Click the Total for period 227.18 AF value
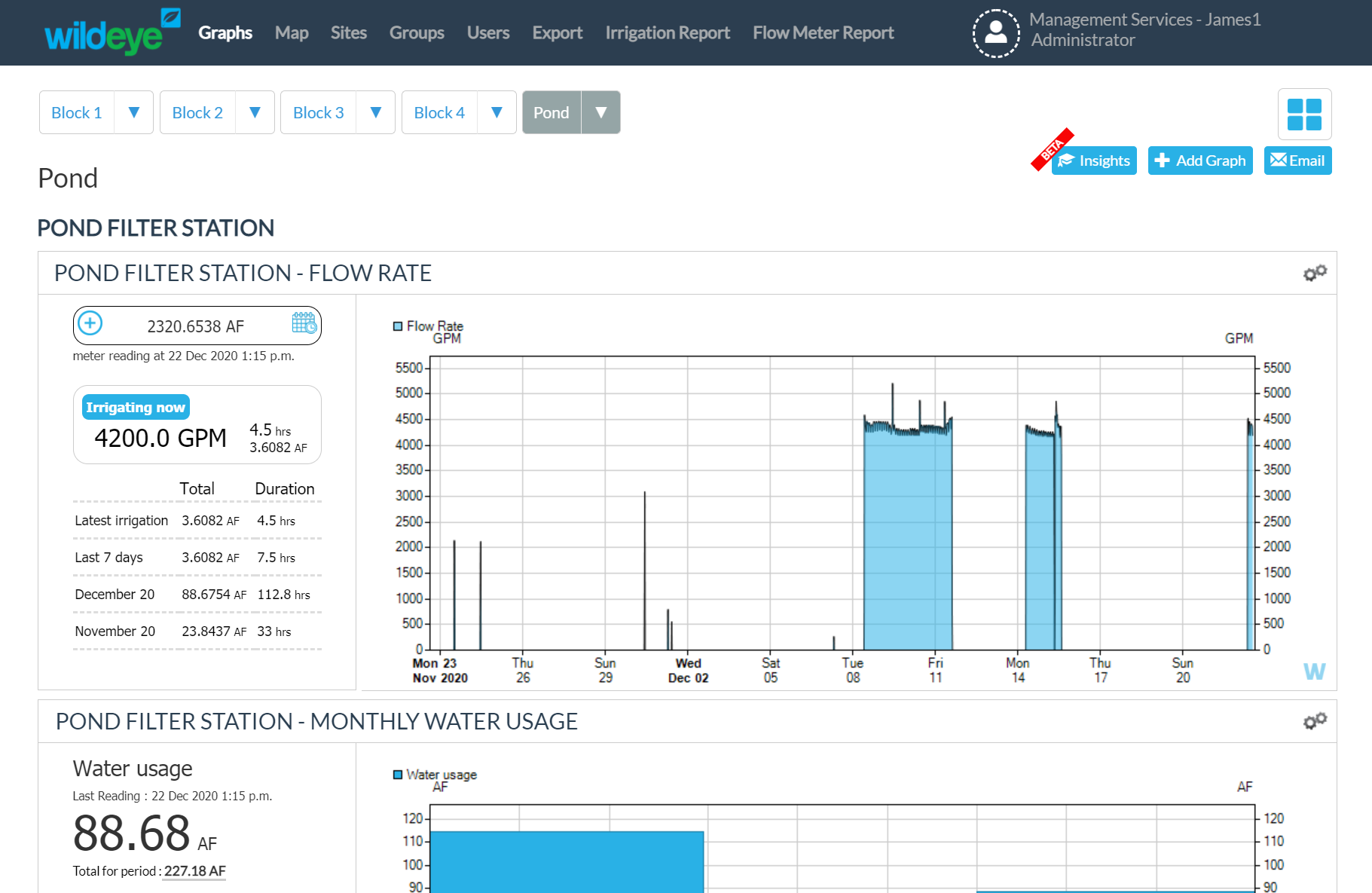The image size is (1372, 893). coord(195,871)
